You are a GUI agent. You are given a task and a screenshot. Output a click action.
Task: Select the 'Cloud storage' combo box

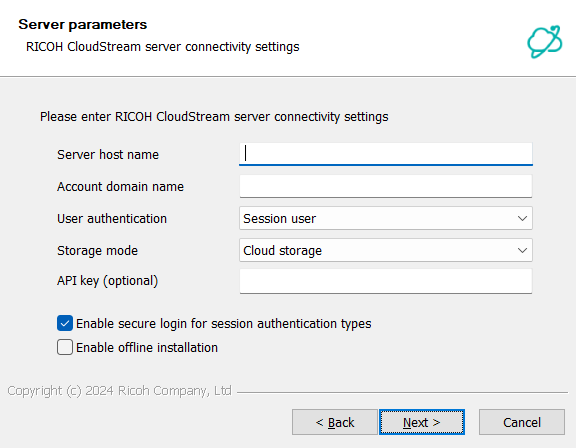pyautogui.click(x=386, y=250)
